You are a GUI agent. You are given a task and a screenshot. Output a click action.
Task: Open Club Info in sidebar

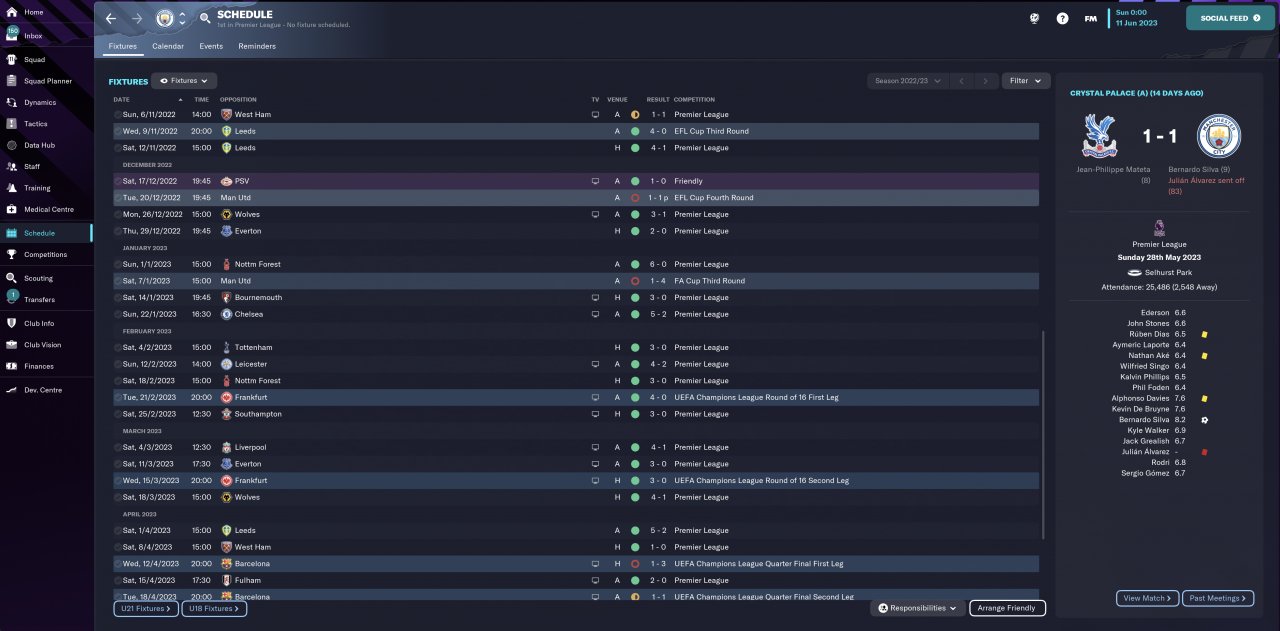[x=45, y=323]
